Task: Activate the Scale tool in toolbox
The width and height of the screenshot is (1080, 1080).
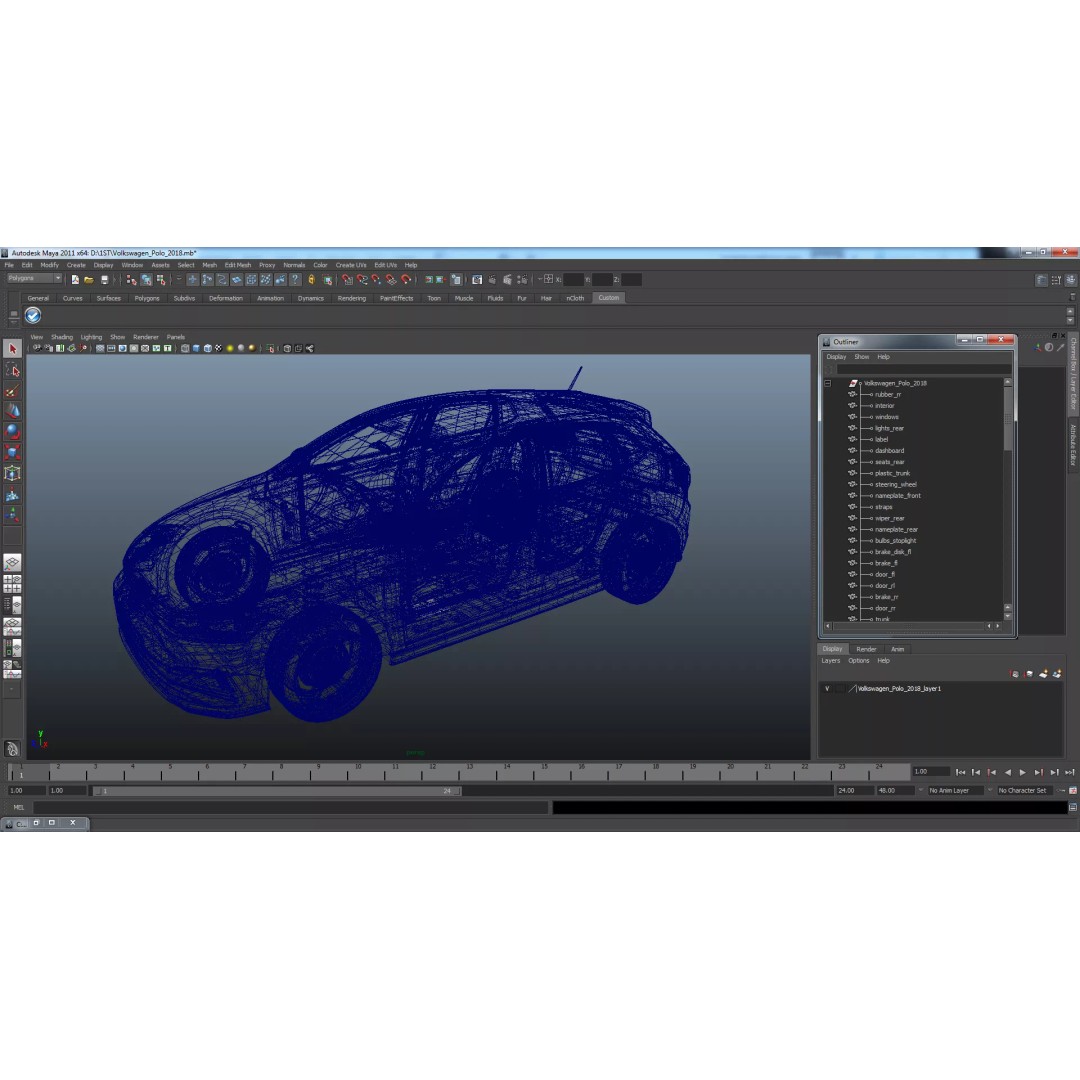Action: tap(12, 453)
